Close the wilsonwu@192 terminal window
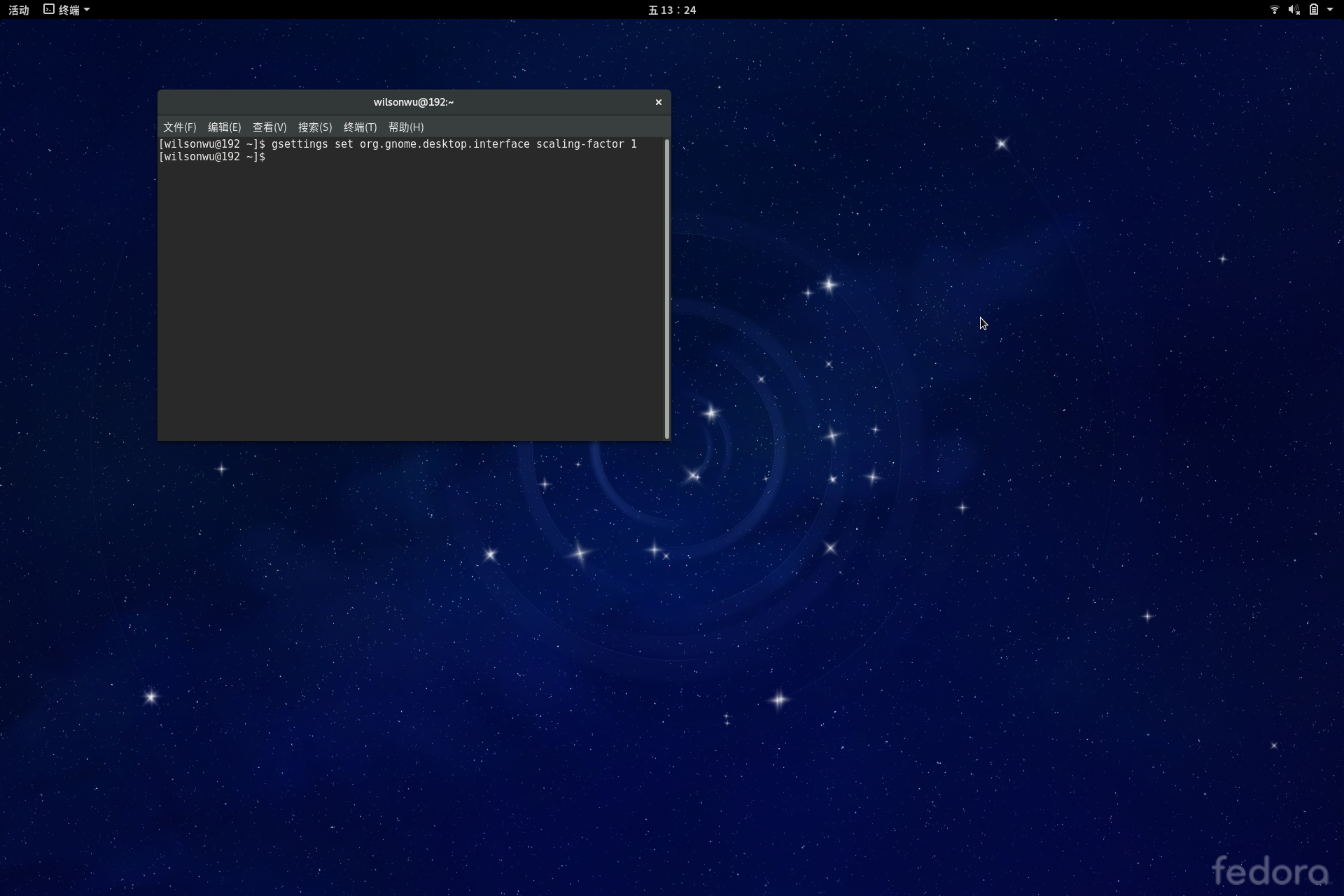 [x=658, y=102]
